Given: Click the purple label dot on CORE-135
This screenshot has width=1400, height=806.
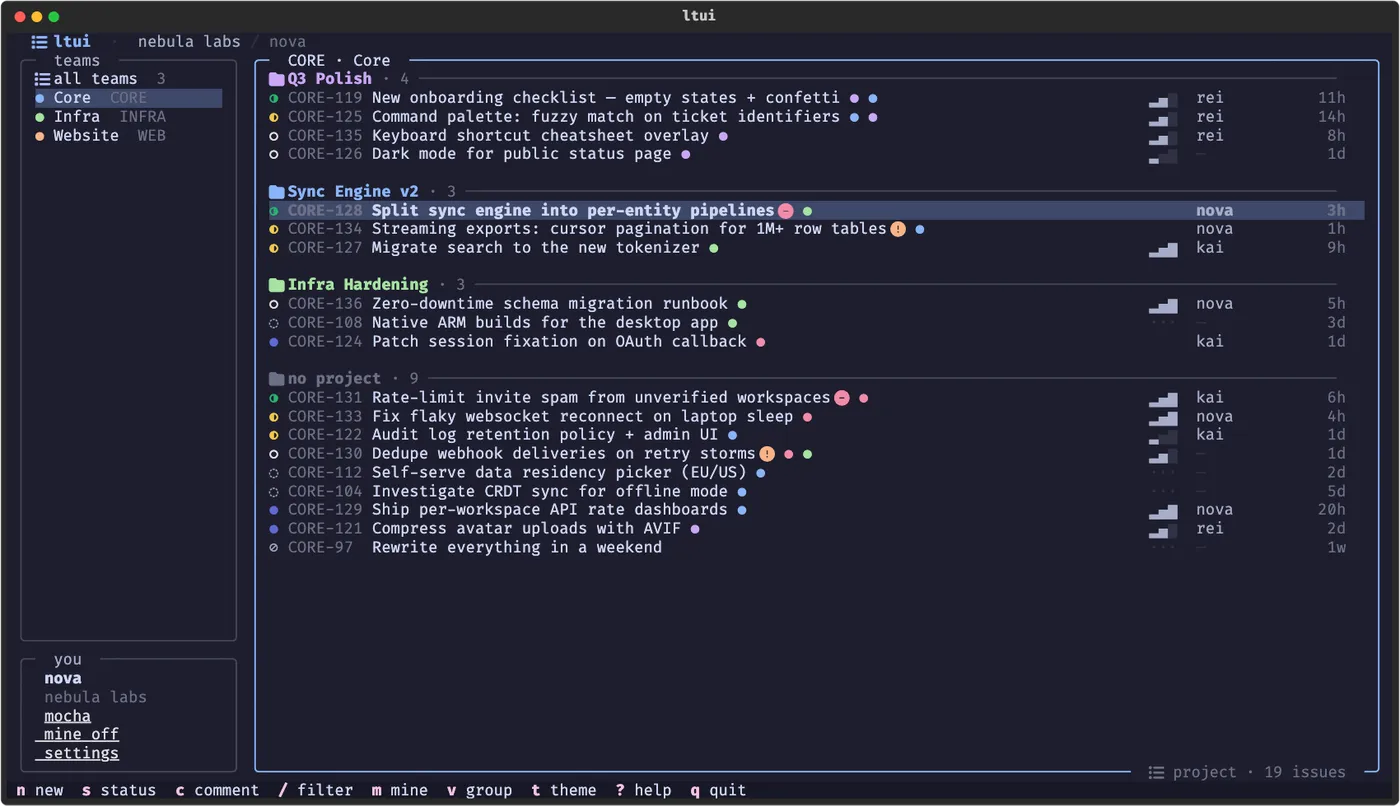Looking at the screenshot, I should pos(723,136).
